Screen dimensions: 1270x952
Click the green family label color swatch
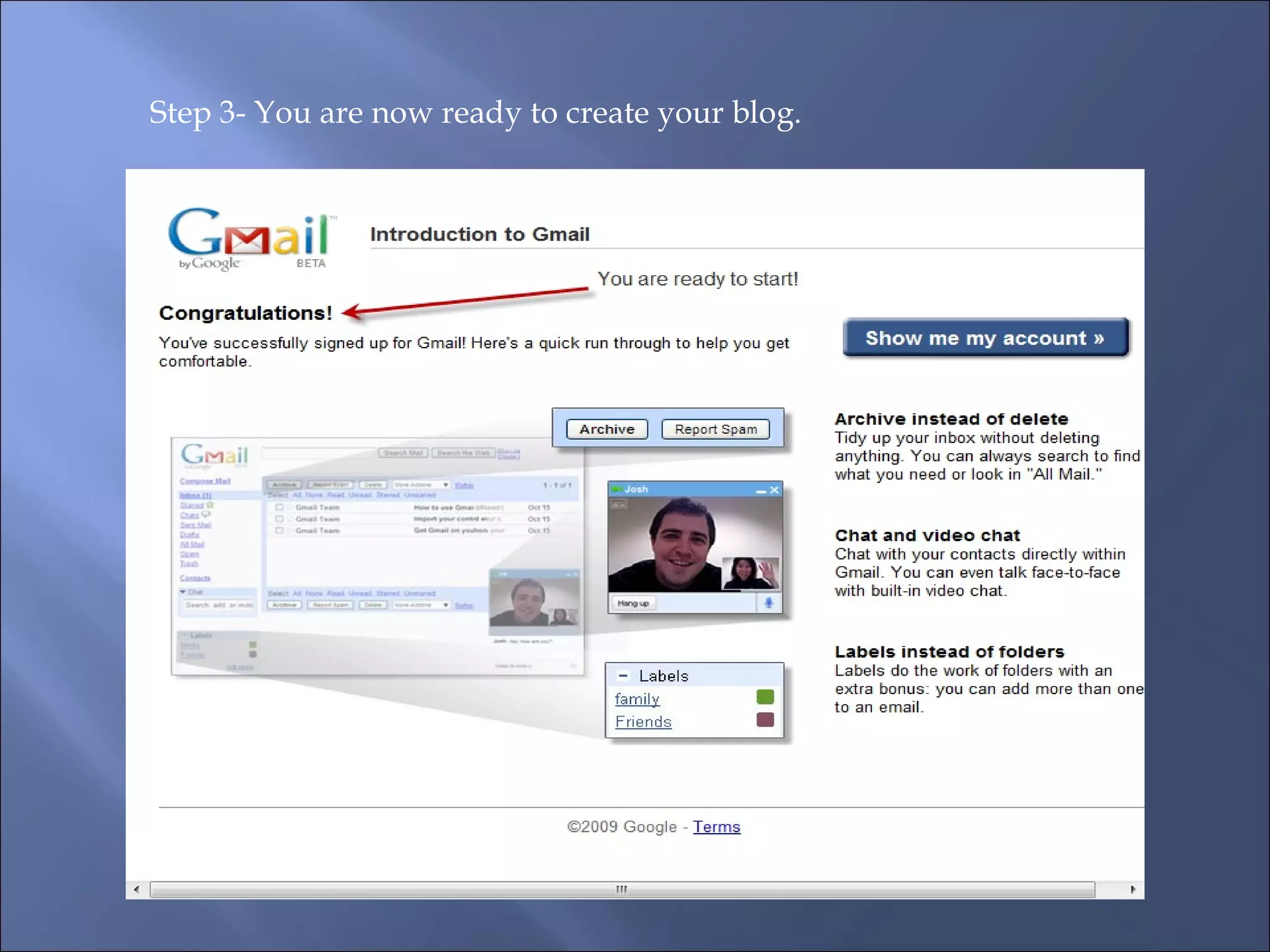point(765,697)
